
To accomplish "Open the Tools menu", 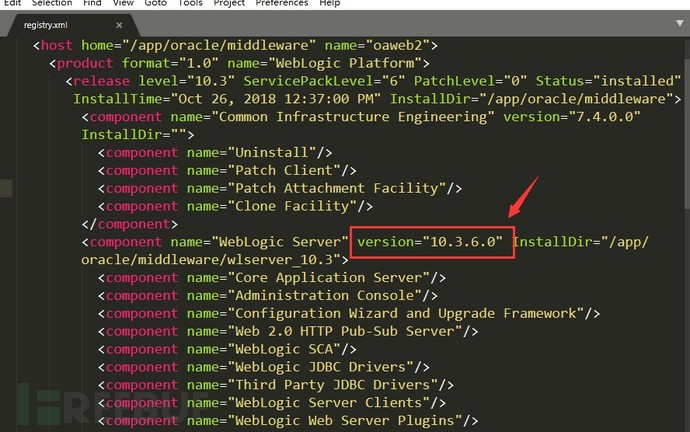I will point(190,3).
